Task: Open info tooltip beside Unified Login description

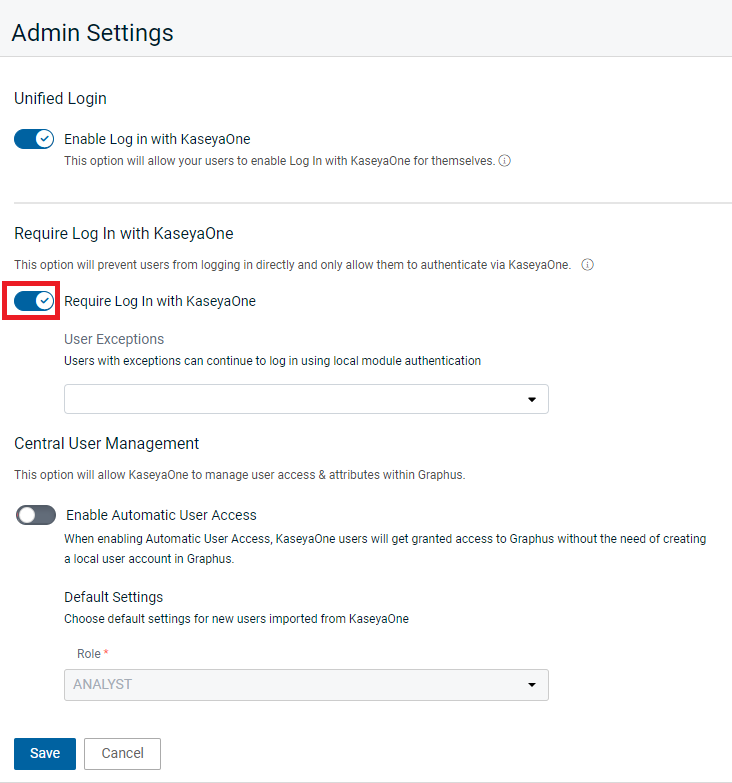Action: (x=505, y=161)
